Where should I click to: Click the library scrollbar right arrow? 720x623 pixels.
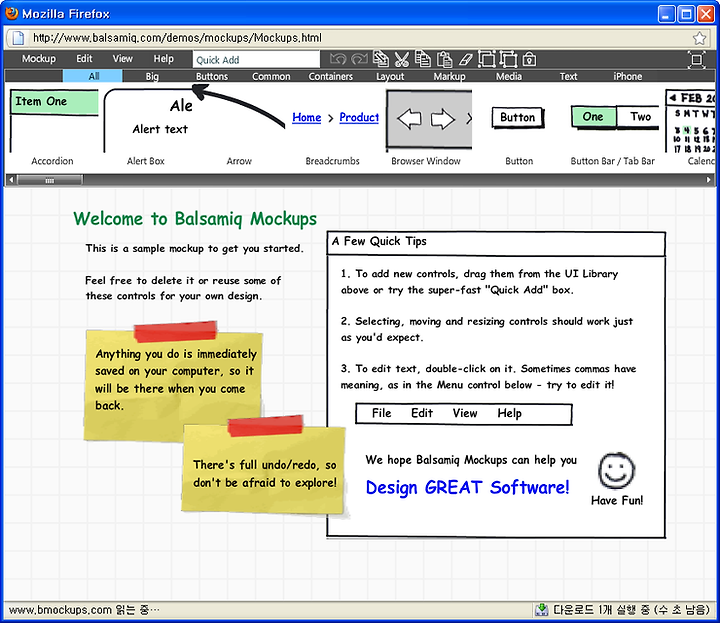(x=709, y=180)
